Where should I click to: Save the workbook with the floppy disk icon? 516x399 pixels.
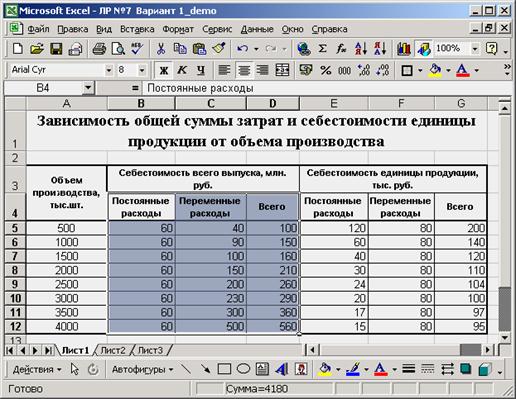tap(56, 49)
